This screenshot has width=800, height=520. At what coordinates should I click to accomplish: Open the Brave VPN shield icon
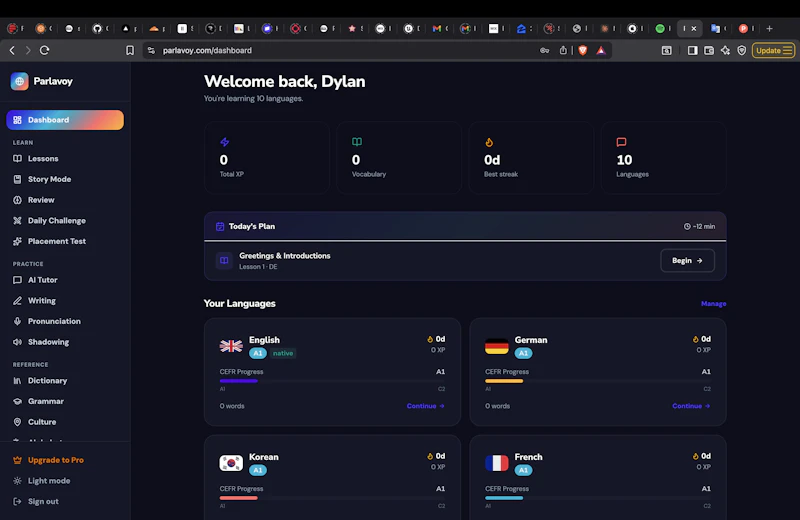(742, 50)
